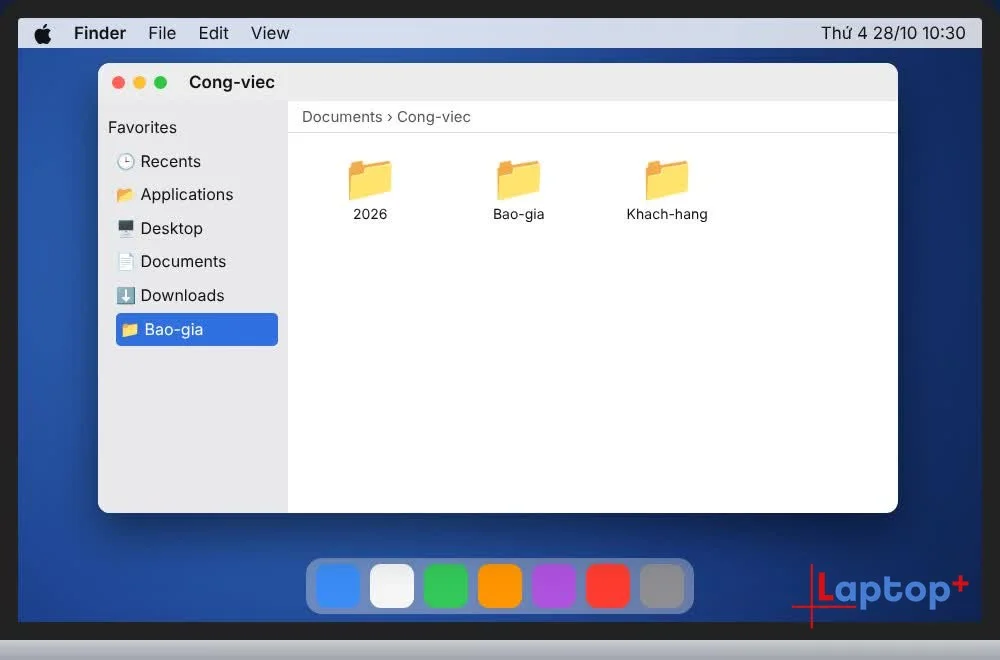This screenshot has height=660, width=1000.
Task: Click the gray dock app icon
Action: (x=662, y=585)
